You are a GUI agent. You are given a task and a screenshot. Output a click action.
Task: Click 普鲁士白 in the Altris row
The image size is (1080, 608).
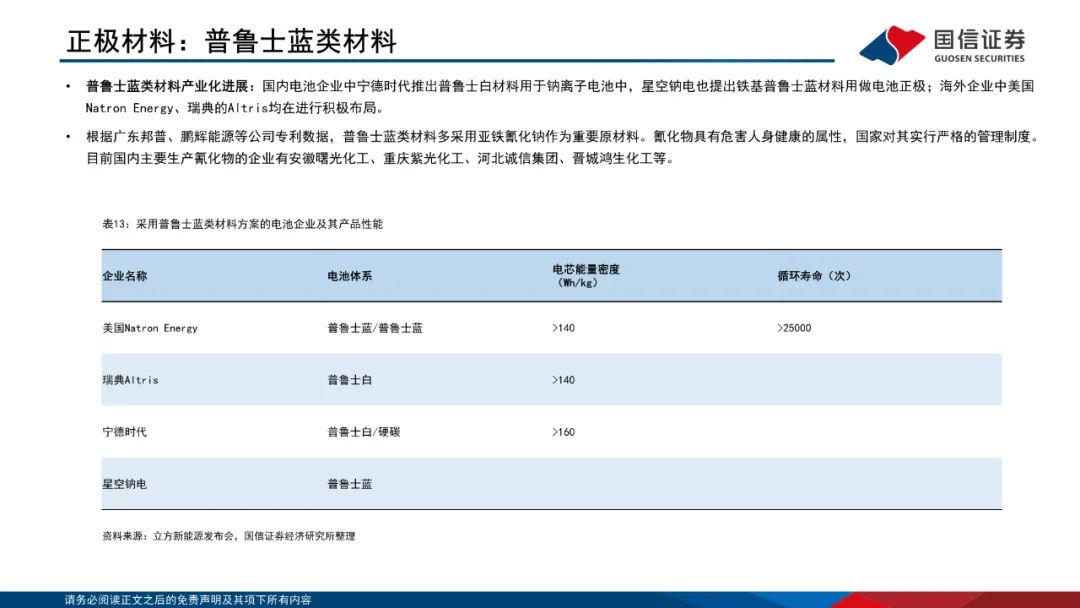click(x=349, y=379)
